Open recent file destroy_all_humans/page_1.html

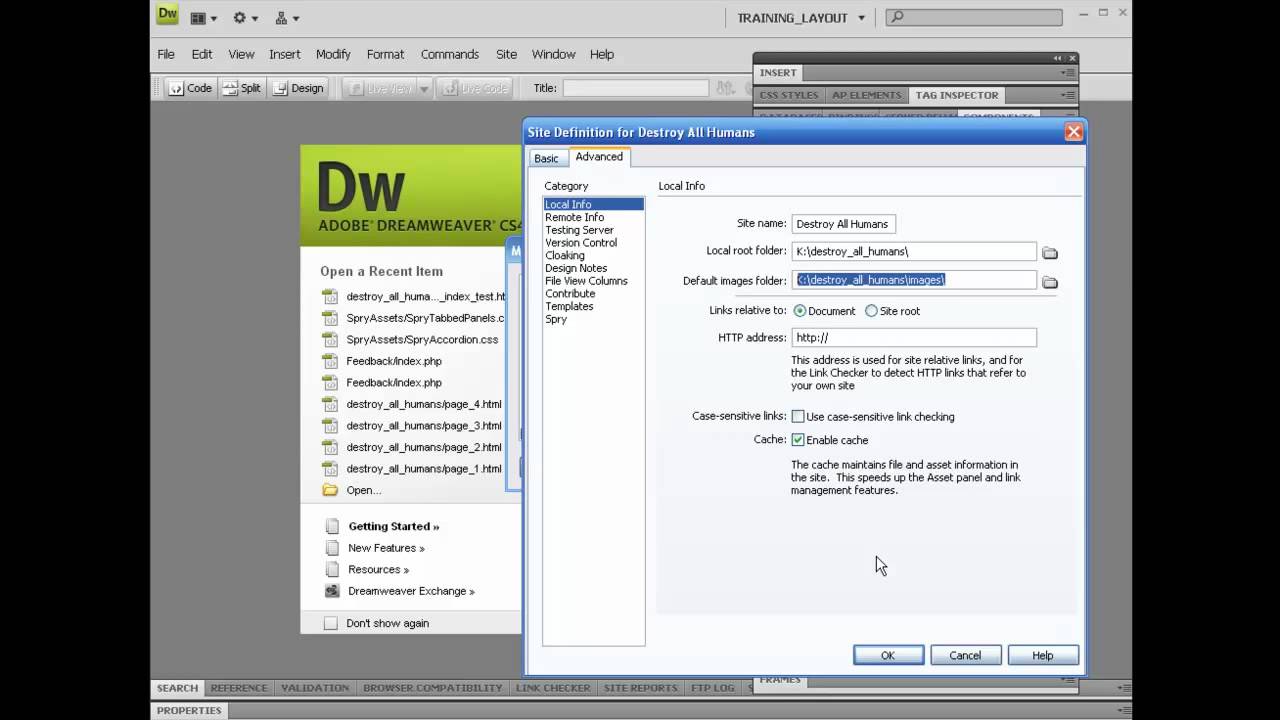(x=424, y=469)
